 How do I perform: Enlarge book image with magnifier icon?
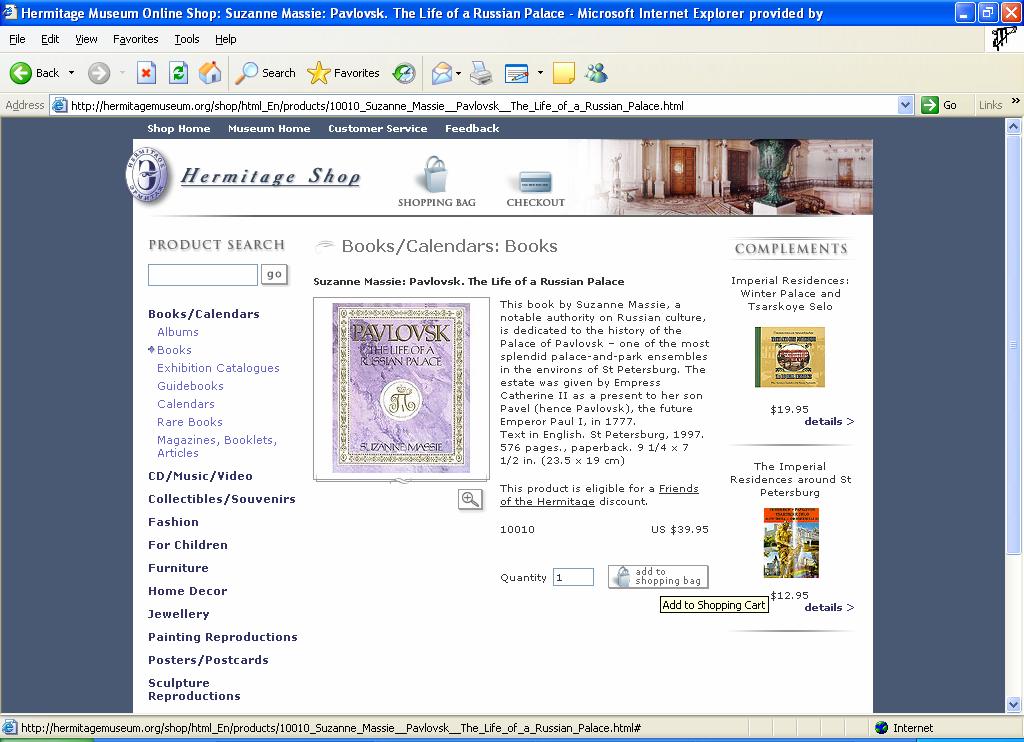coord(470,500)
